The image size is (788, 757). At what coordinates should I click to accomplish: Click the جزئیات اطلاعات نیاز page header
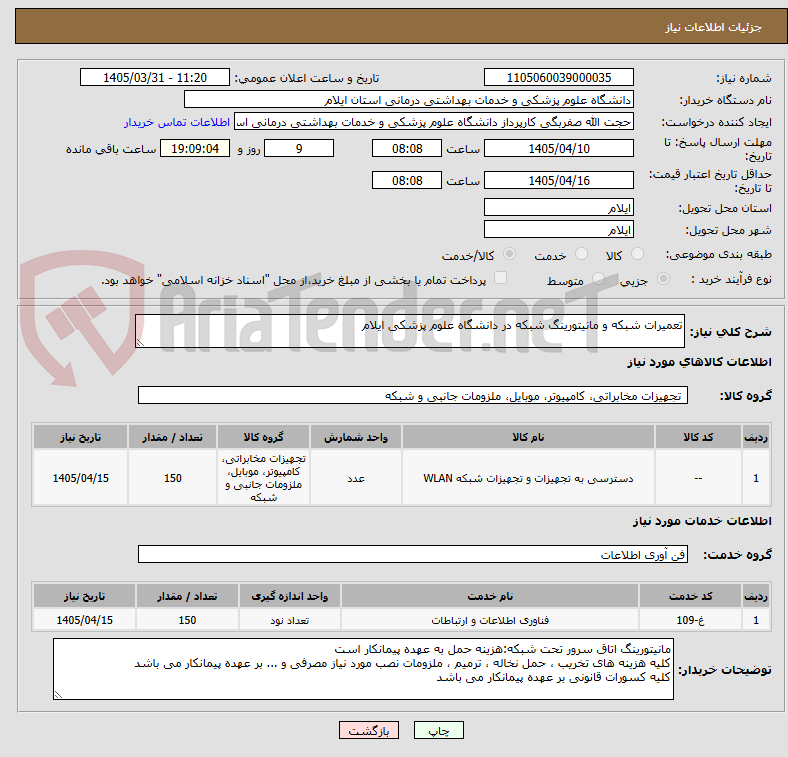coord(714,27)
